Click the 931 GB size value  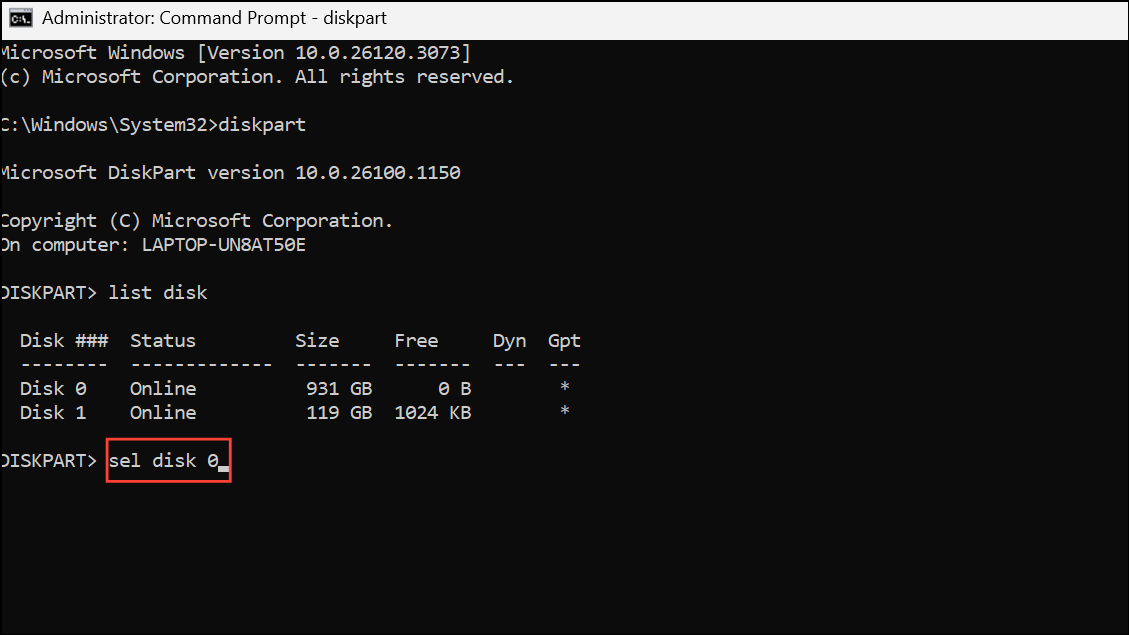coord(339,389)
